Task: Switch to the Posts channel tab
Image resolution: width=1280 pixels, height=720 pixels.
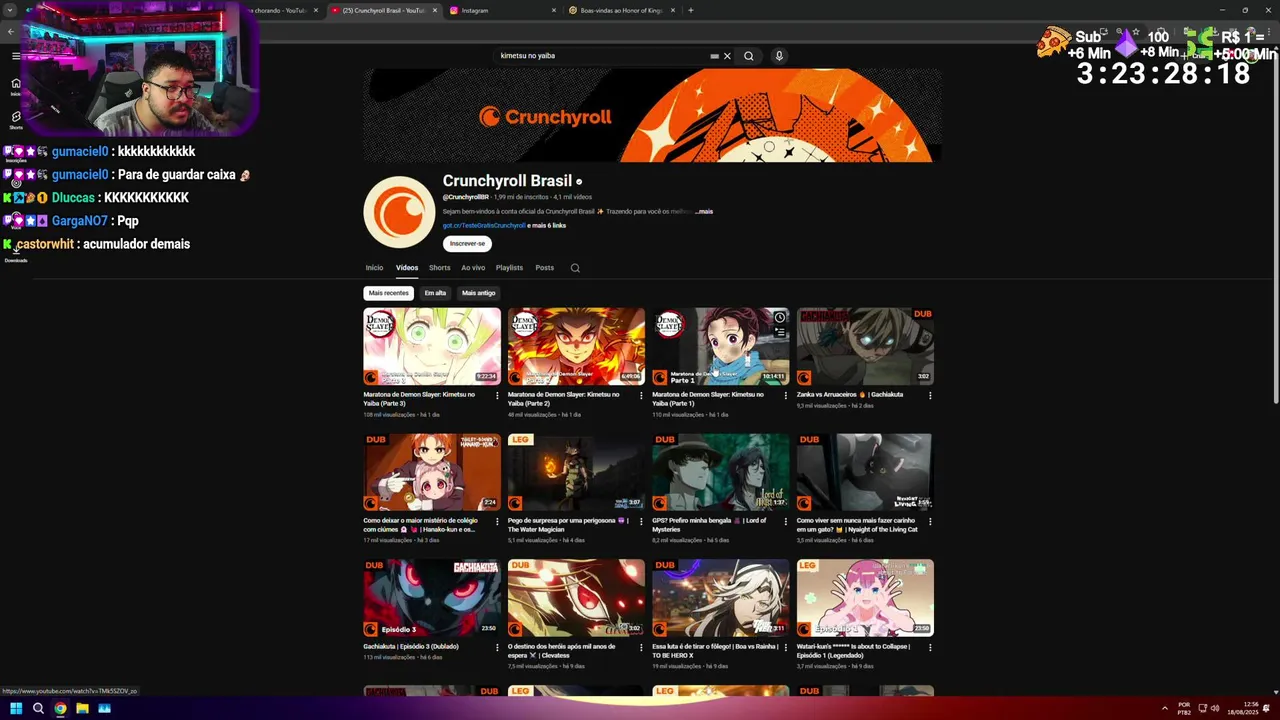Action: point(544,268)
